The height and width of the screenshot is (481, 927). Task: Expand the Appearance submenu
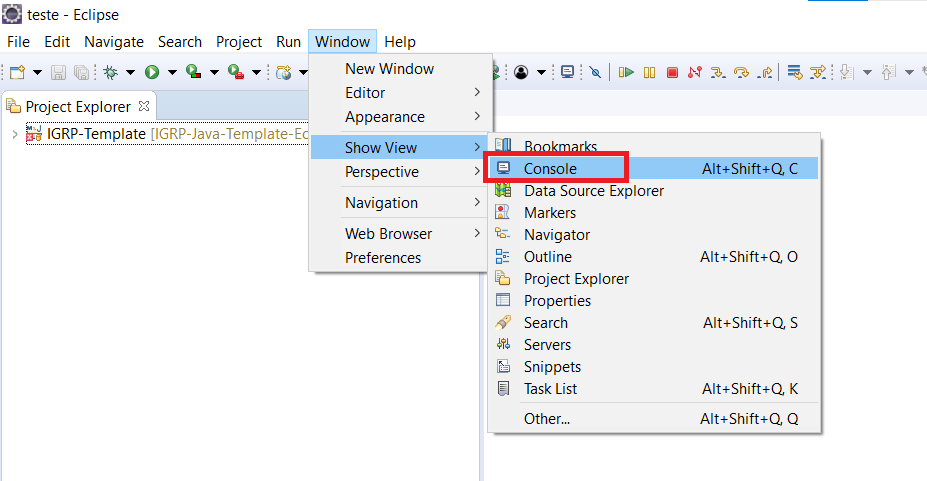(400, 117)
